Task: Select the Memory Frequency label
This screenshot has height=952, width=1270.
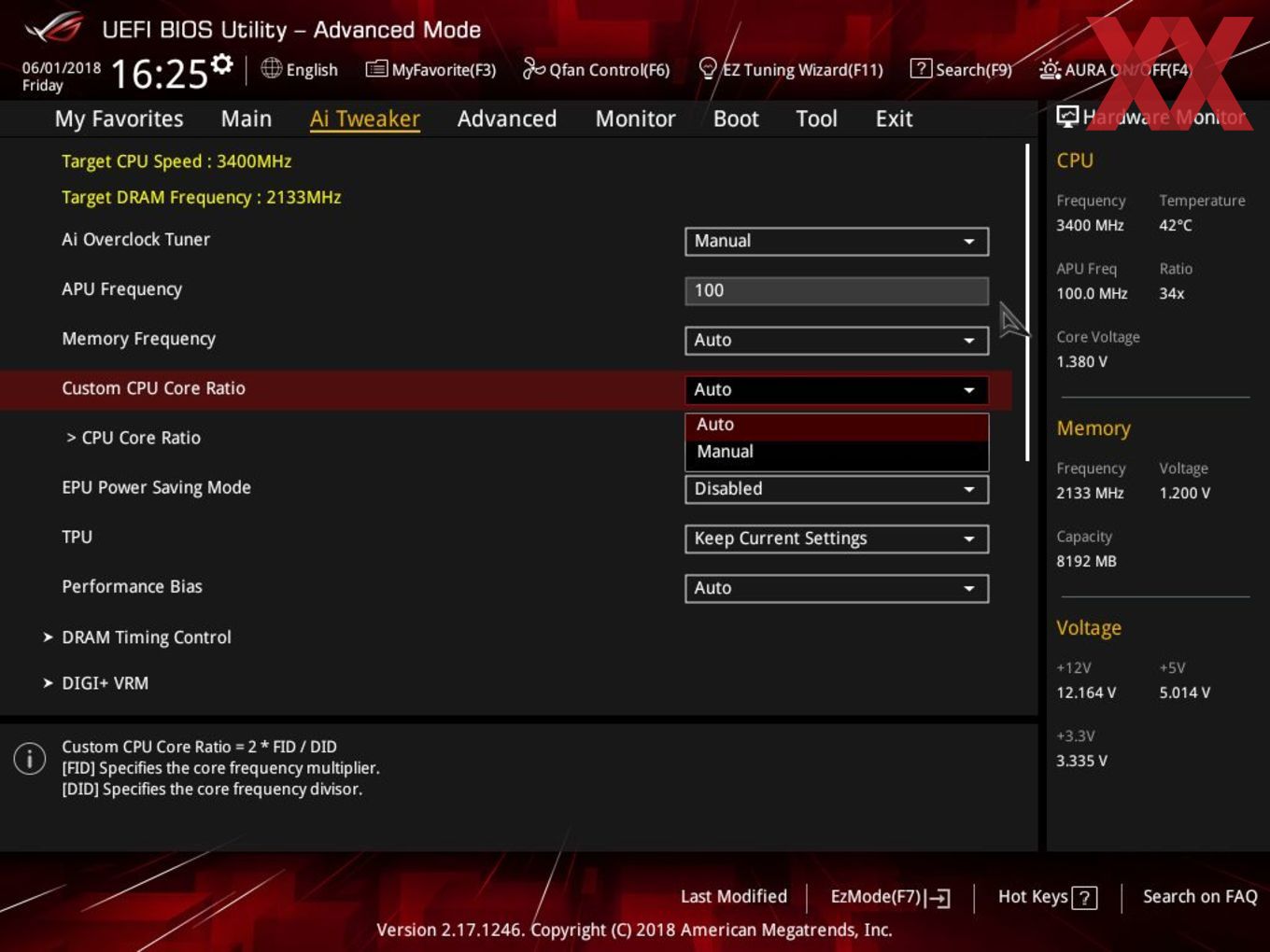Action: point(139,339)
